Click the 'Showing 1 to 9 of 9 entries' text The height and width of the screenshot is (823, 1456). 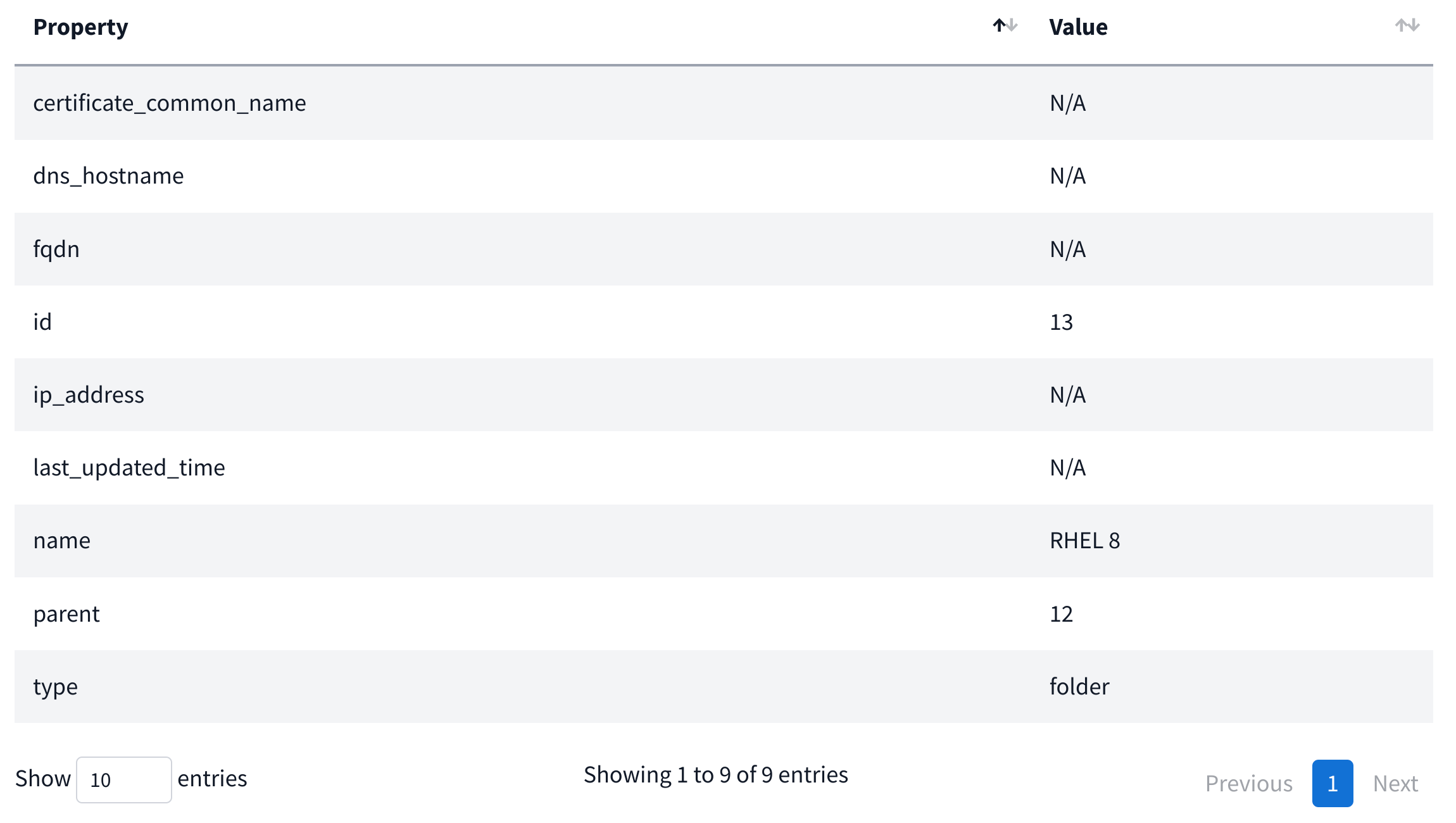(x=715, y=775)
